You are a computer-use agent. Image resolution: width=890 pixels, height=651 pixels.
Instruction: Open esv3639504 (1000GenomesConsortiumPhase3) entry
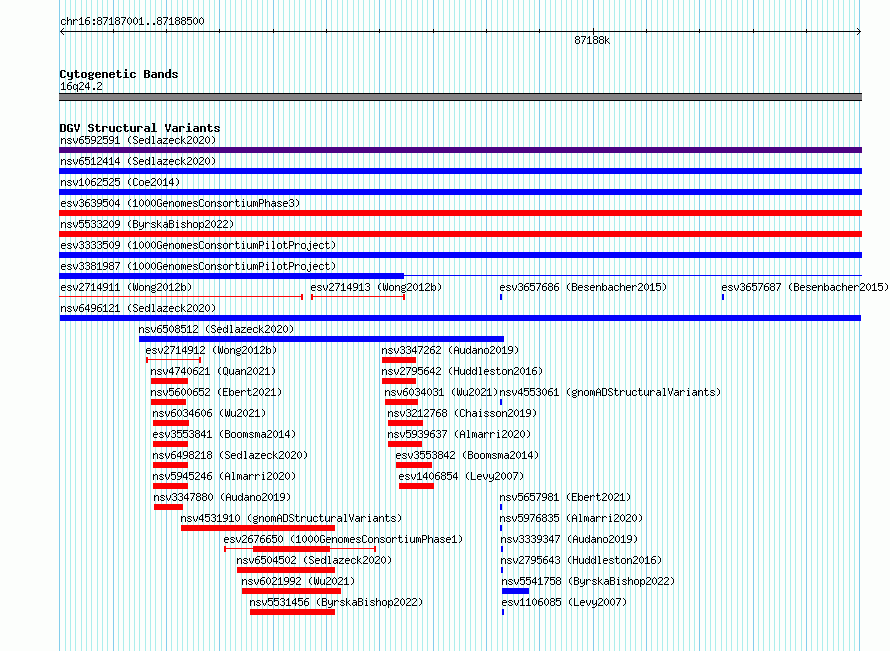(180, 203)
